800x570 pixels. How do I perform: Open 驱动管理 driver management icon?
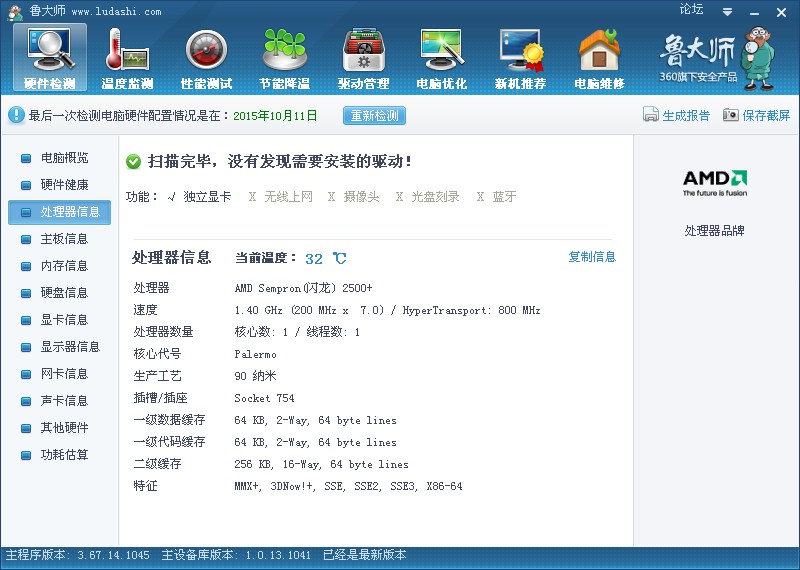point(363,58)
